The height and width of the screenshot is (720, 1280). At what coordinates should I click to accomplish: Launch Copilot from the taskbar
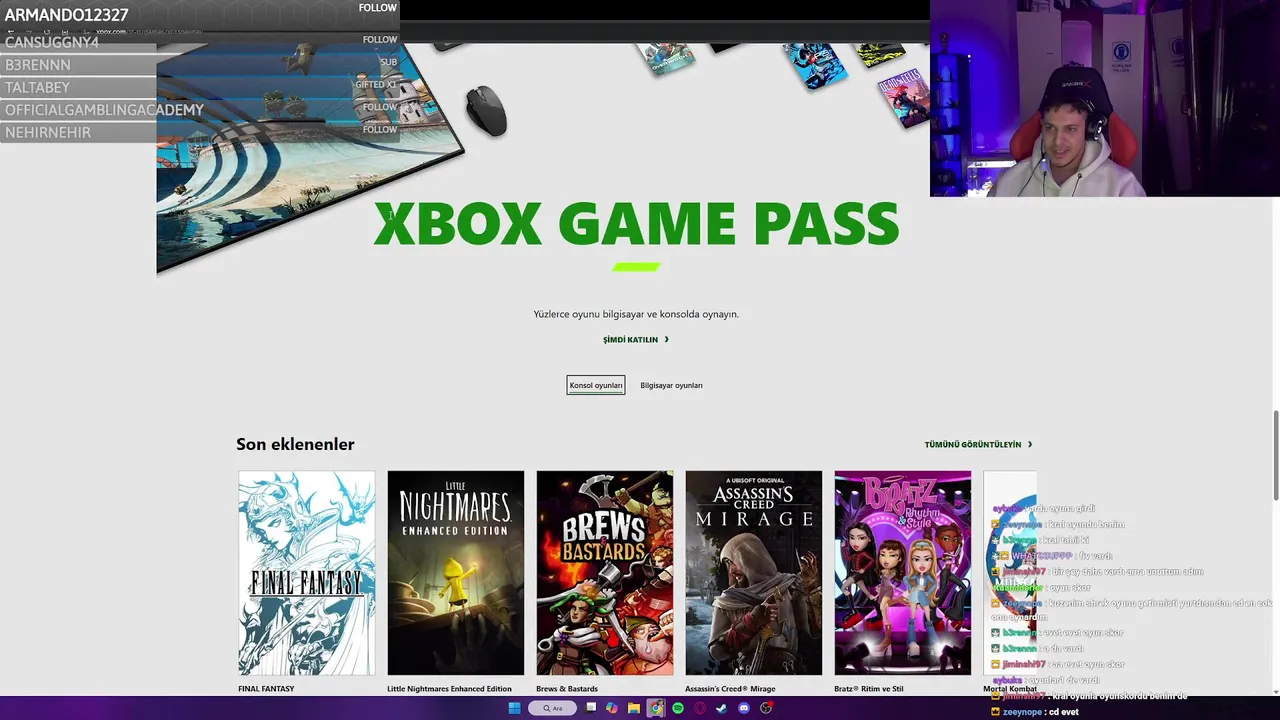coord(611,708)
